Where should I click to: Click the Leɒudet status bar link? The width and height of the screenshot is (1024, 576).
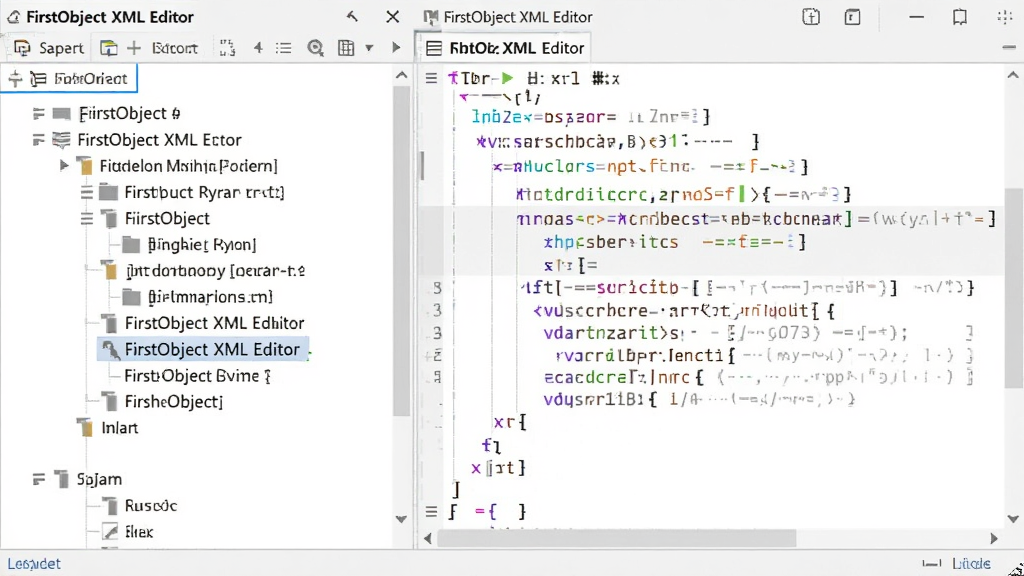[34, 564]
